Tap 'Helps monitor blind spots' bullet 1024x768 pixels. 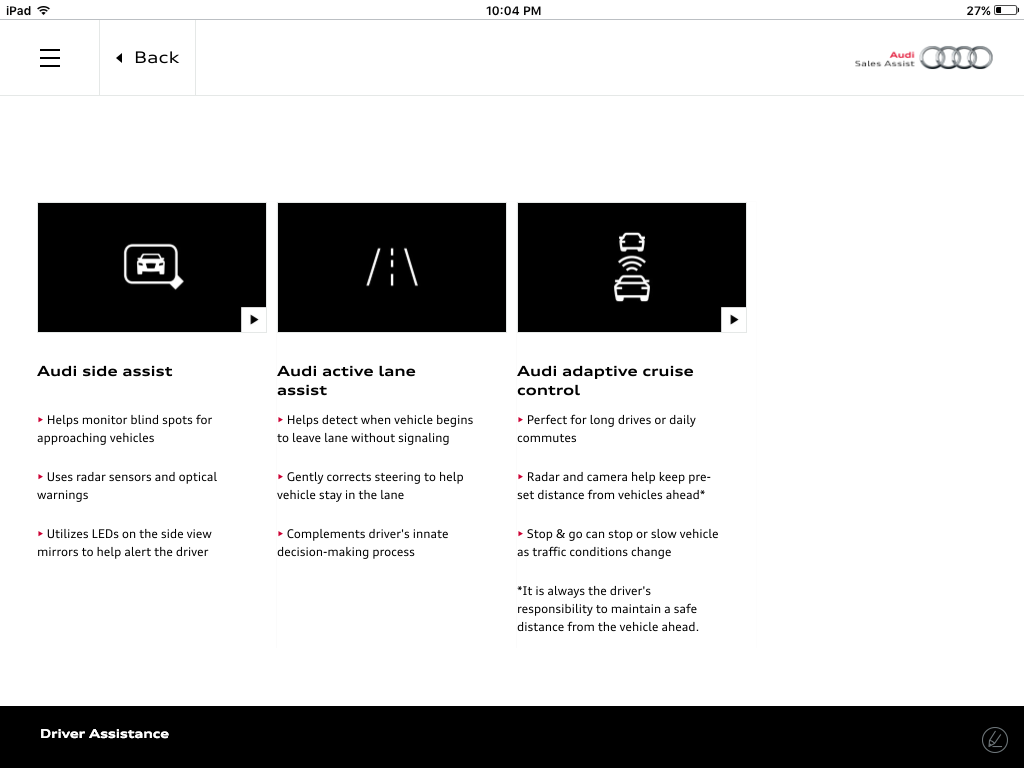[125, 428]
